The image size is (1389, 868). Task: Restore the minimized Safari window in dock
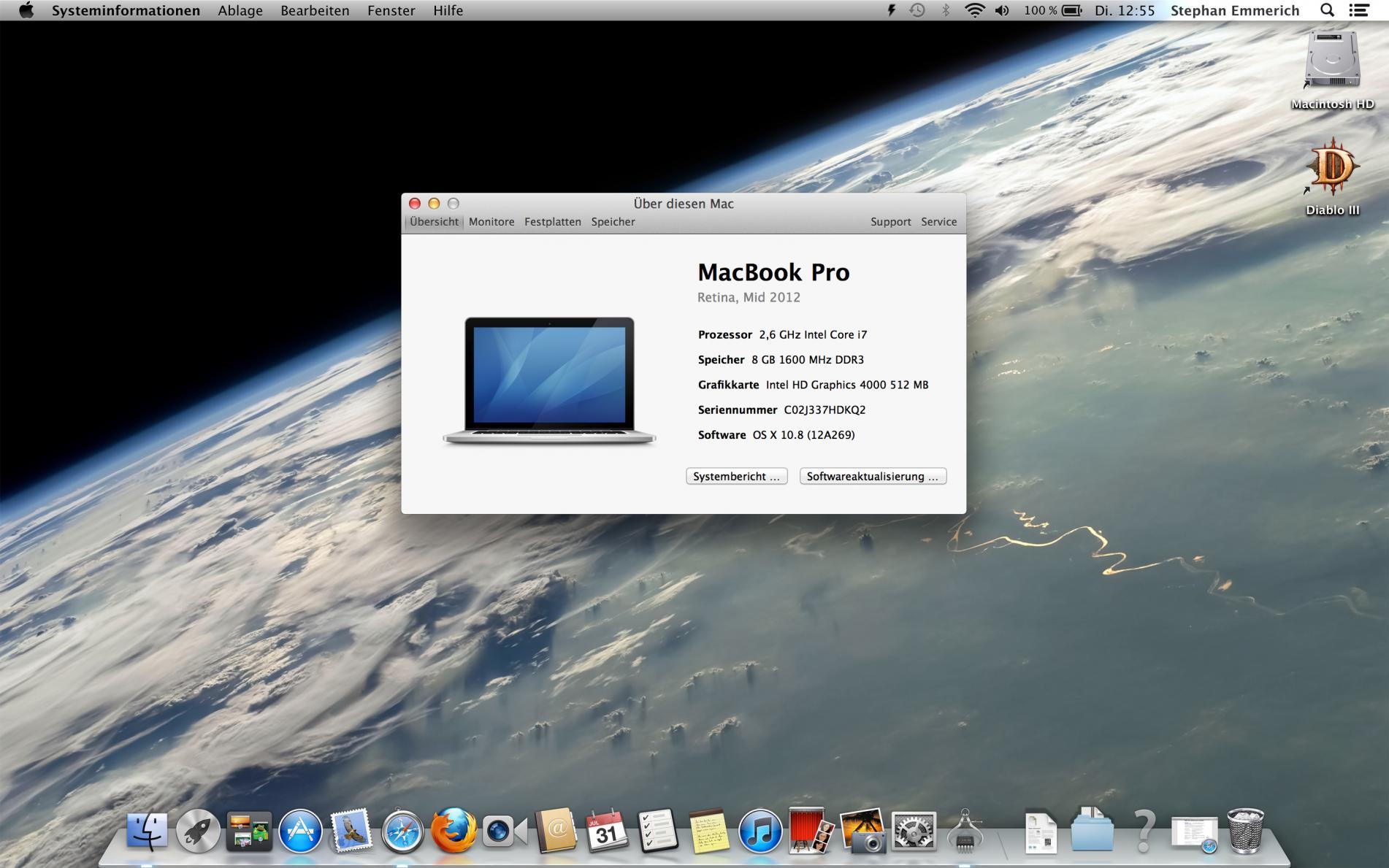pos(1195,833)
